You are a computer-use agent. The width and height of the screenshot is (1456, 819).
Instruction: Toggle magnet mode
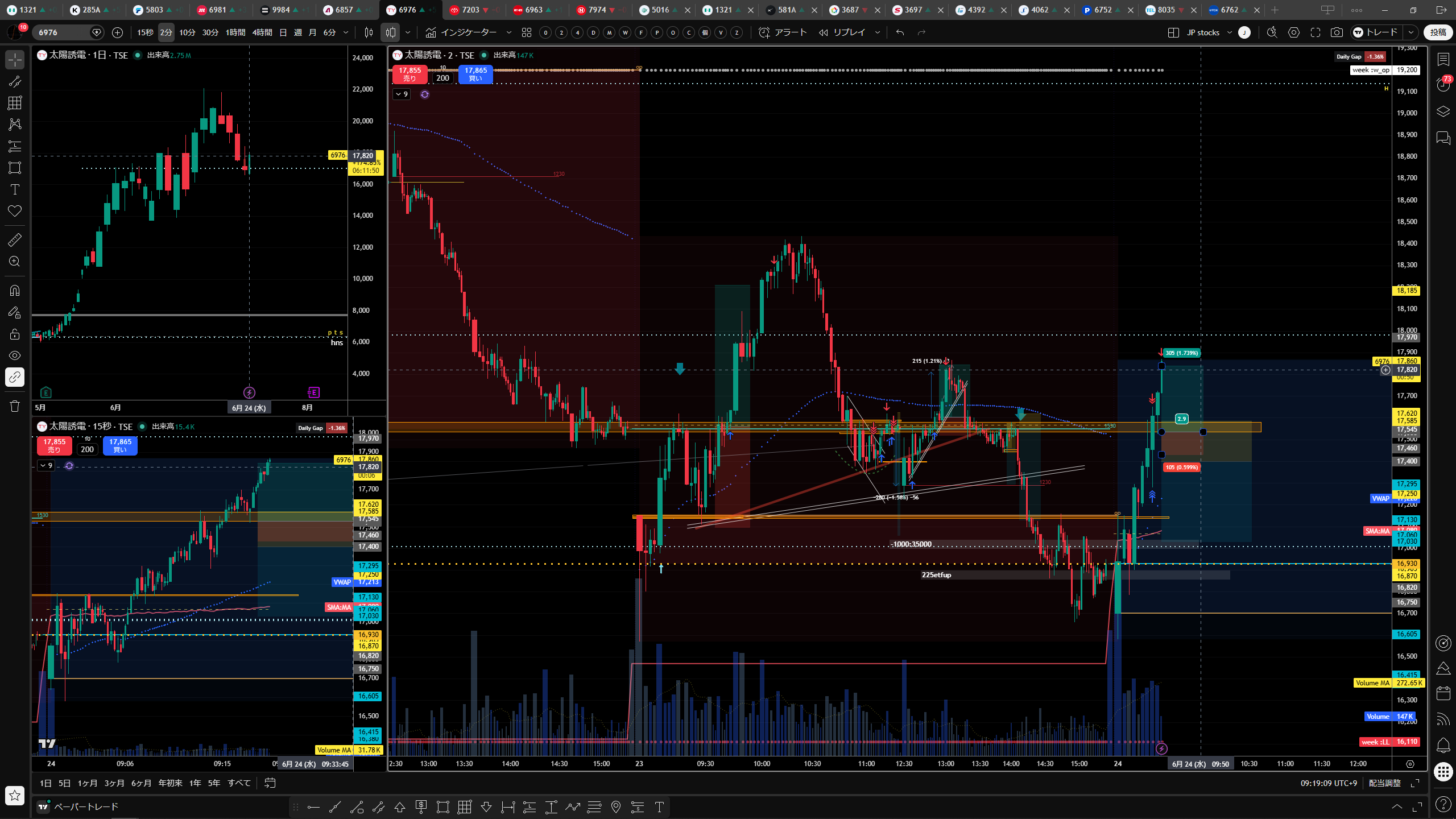pyautogui.click(x=15, y=291)
